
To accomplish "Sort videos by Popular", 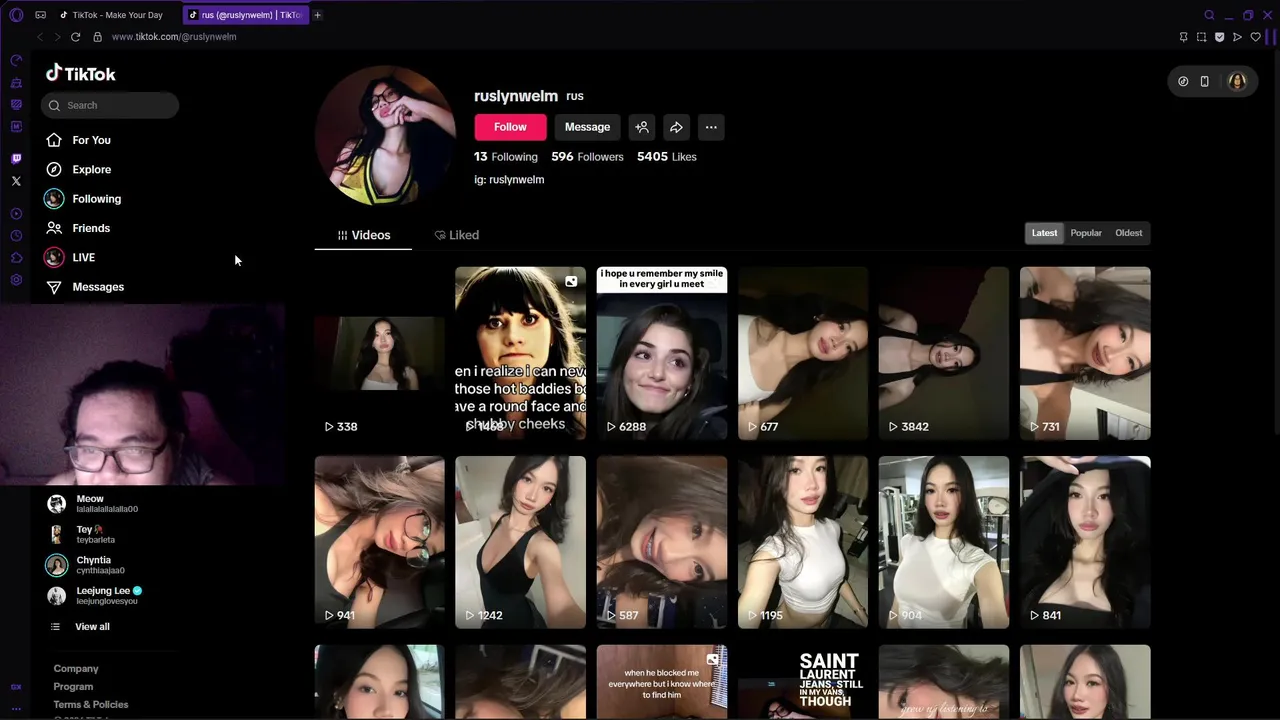I will point(1086,233).
